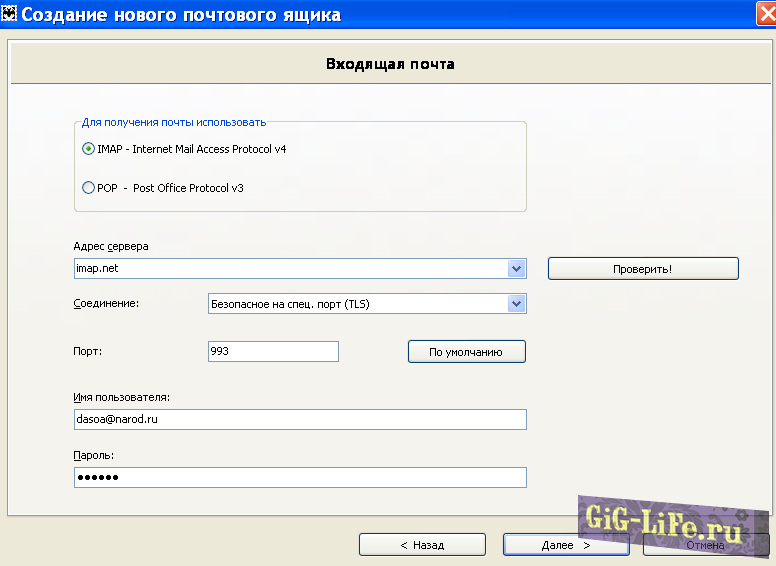Click the imap.net server address field
Screen dimensions: 776x566
(290, 269)
